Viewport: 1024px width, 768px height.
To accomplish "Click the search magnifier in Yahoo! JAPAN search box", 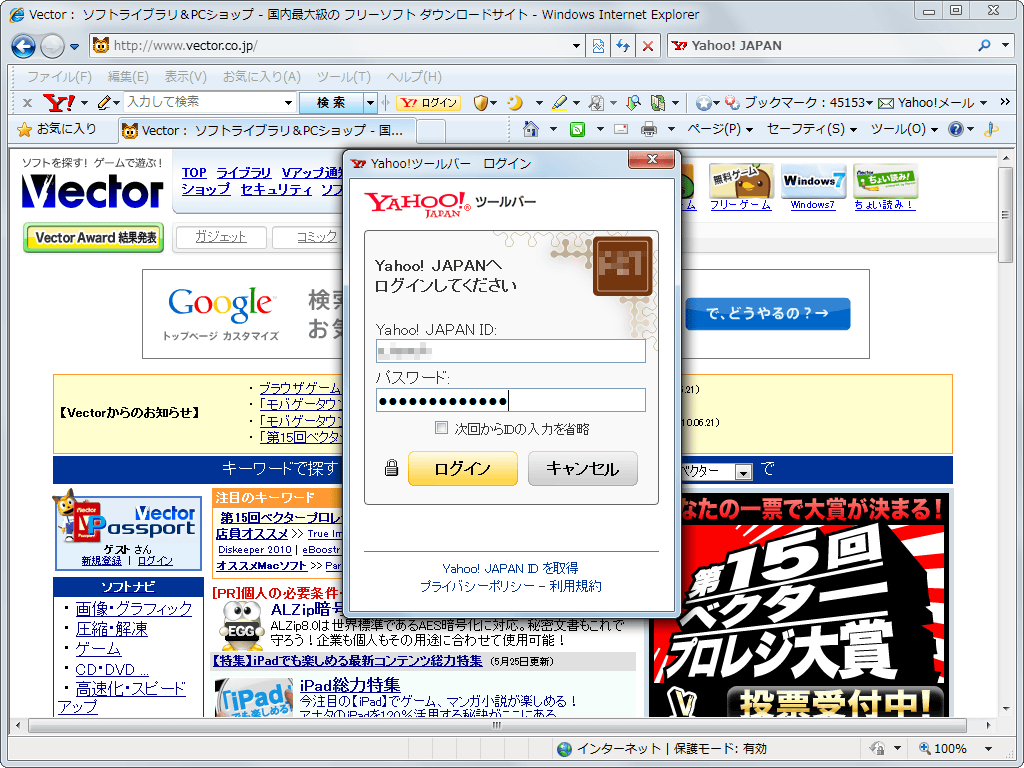I will [984, 46].
